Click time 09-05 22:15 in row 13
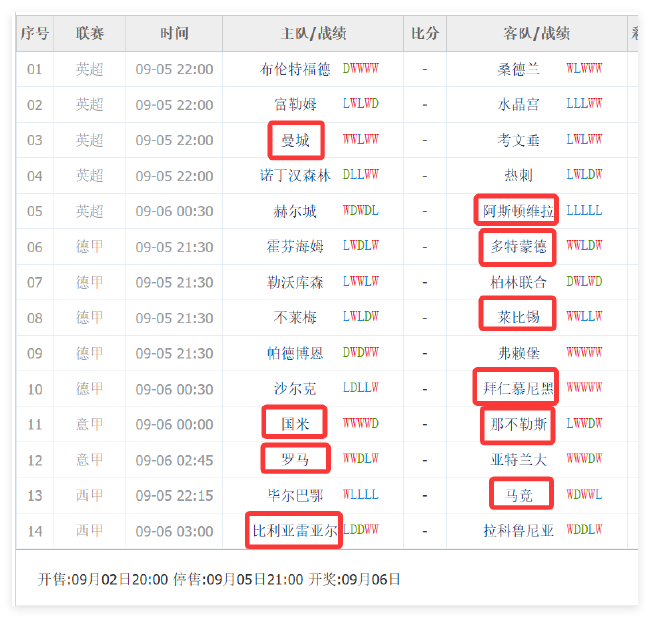Viewport: 650px width, 618px height. (174, 496)
